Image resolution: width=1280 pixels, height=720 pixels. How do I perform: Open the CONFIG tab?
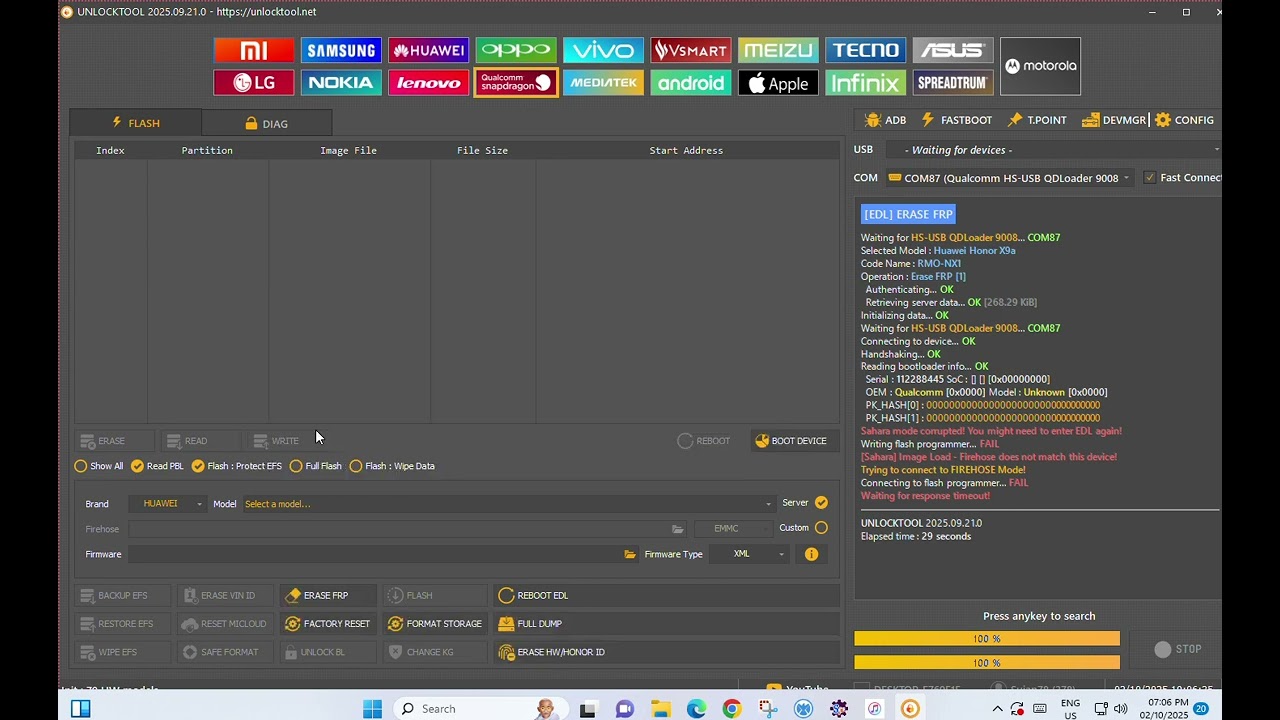coord(1185,120)
